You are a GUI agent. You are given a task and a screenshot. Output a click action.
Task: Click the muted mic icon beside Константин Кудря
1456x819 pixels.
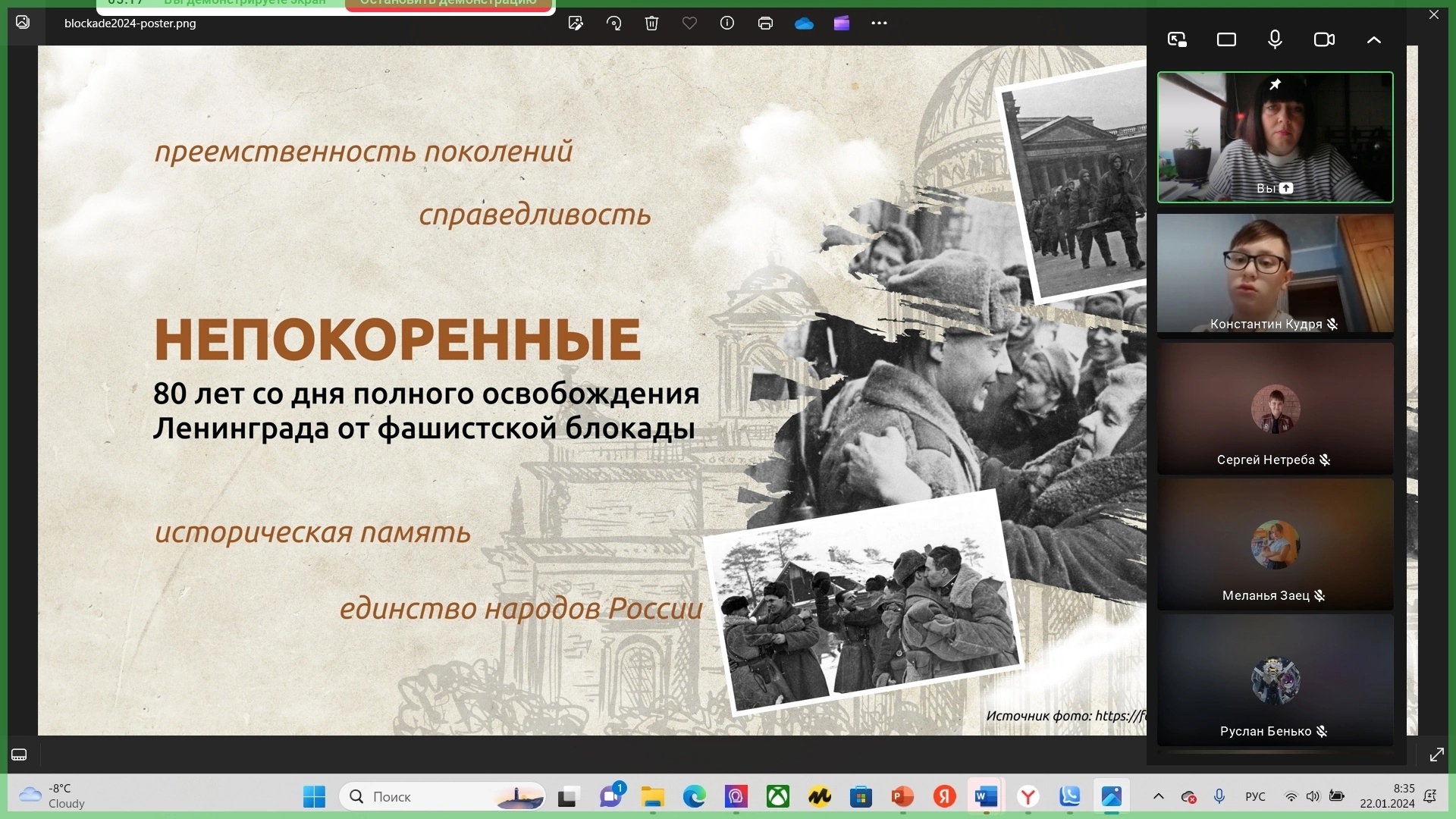coord(1332,325)
